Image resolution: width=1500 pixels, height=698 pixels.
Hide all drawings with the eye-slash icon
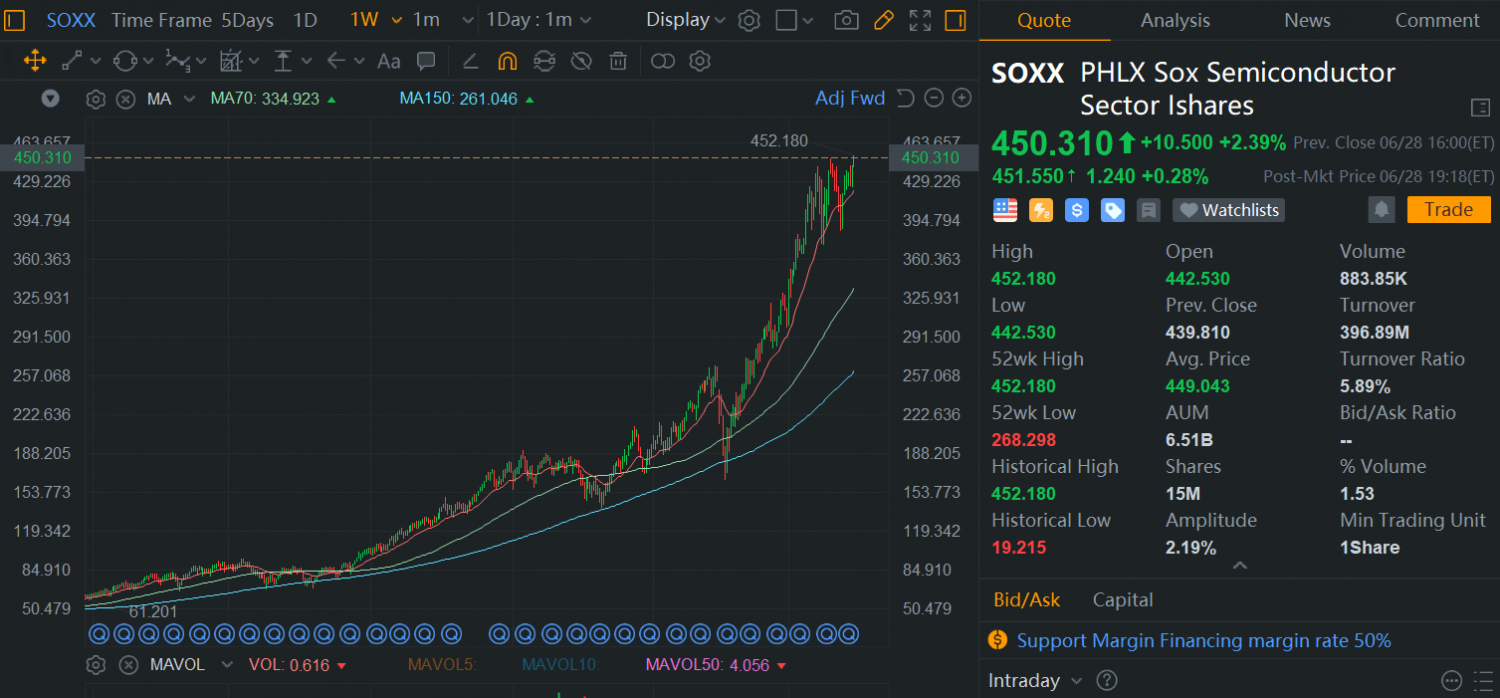point(581,61)
